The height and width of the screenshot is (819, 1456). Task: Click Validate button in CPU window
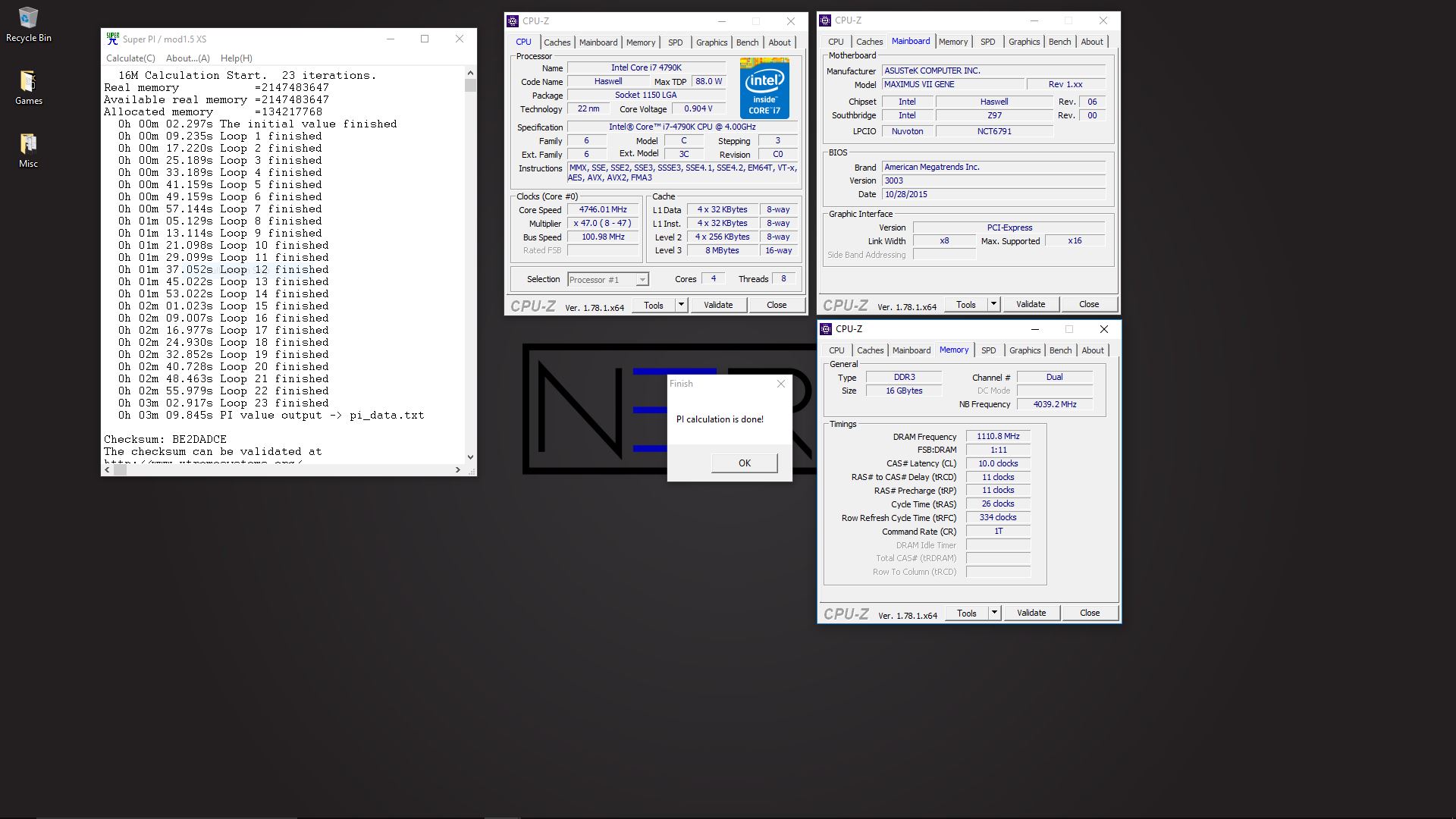tap(718, 305)
